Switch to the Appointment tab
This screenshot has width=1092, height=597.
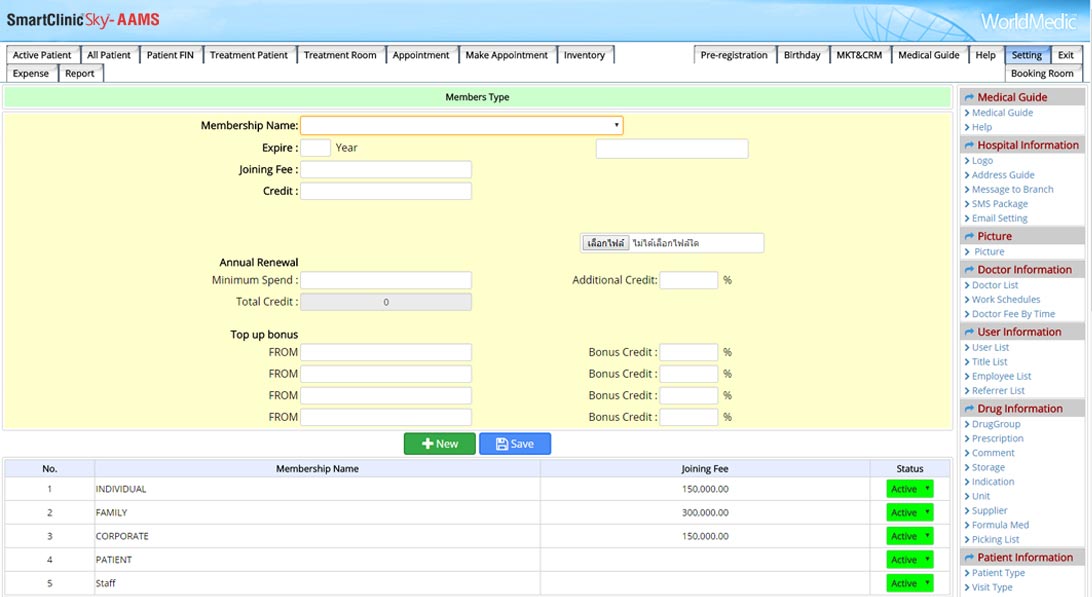coord(421,55)
